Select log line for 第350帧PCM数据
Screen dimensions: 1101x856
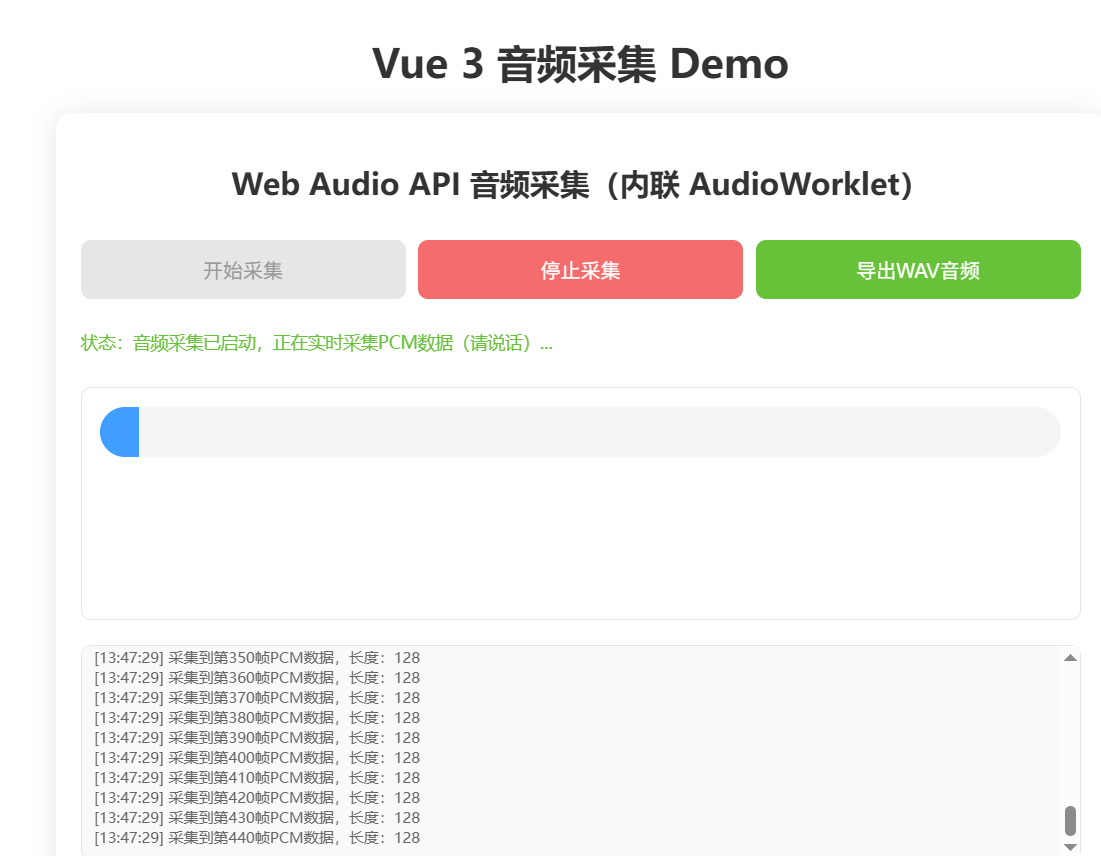[x=257, y=658]
